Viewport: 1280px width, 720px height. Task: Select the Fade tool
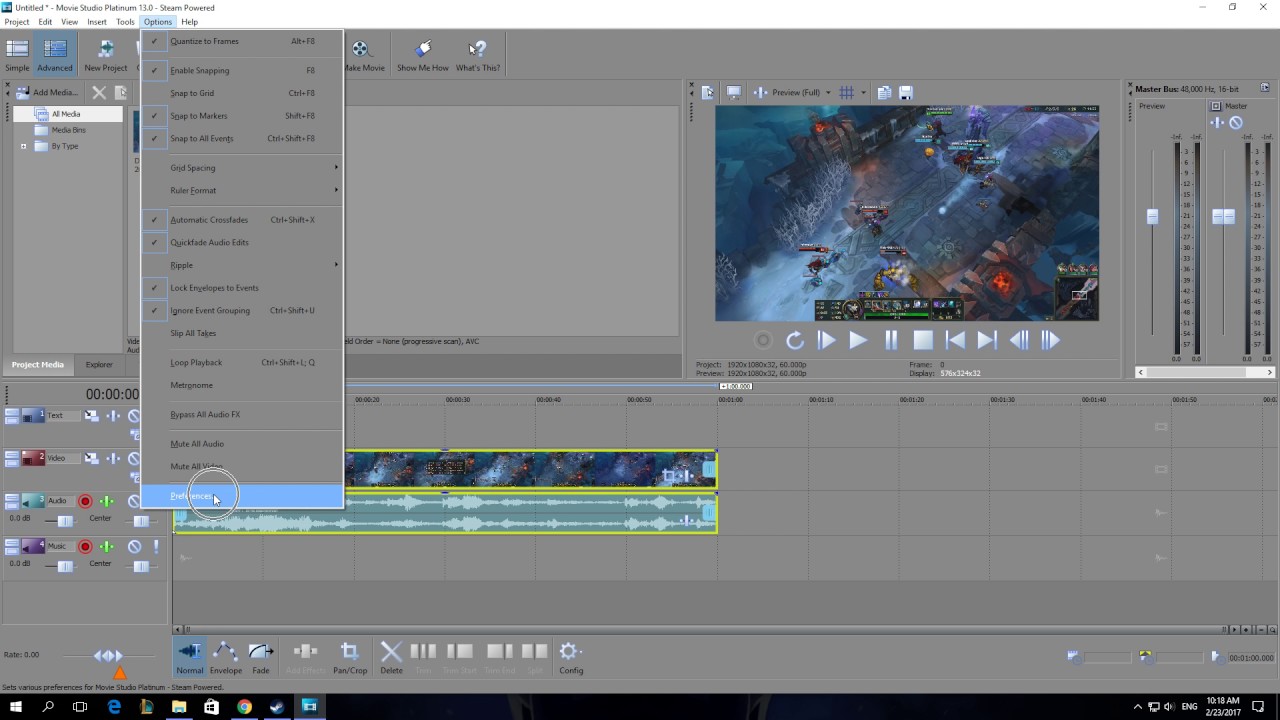point(261,657)
